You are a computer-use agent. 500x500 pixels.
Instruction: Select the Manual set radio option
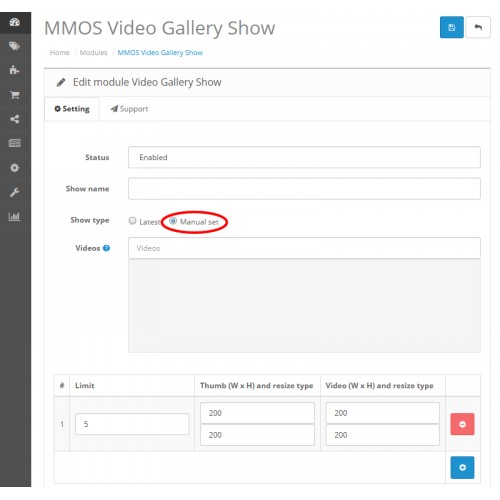point(173,221)
